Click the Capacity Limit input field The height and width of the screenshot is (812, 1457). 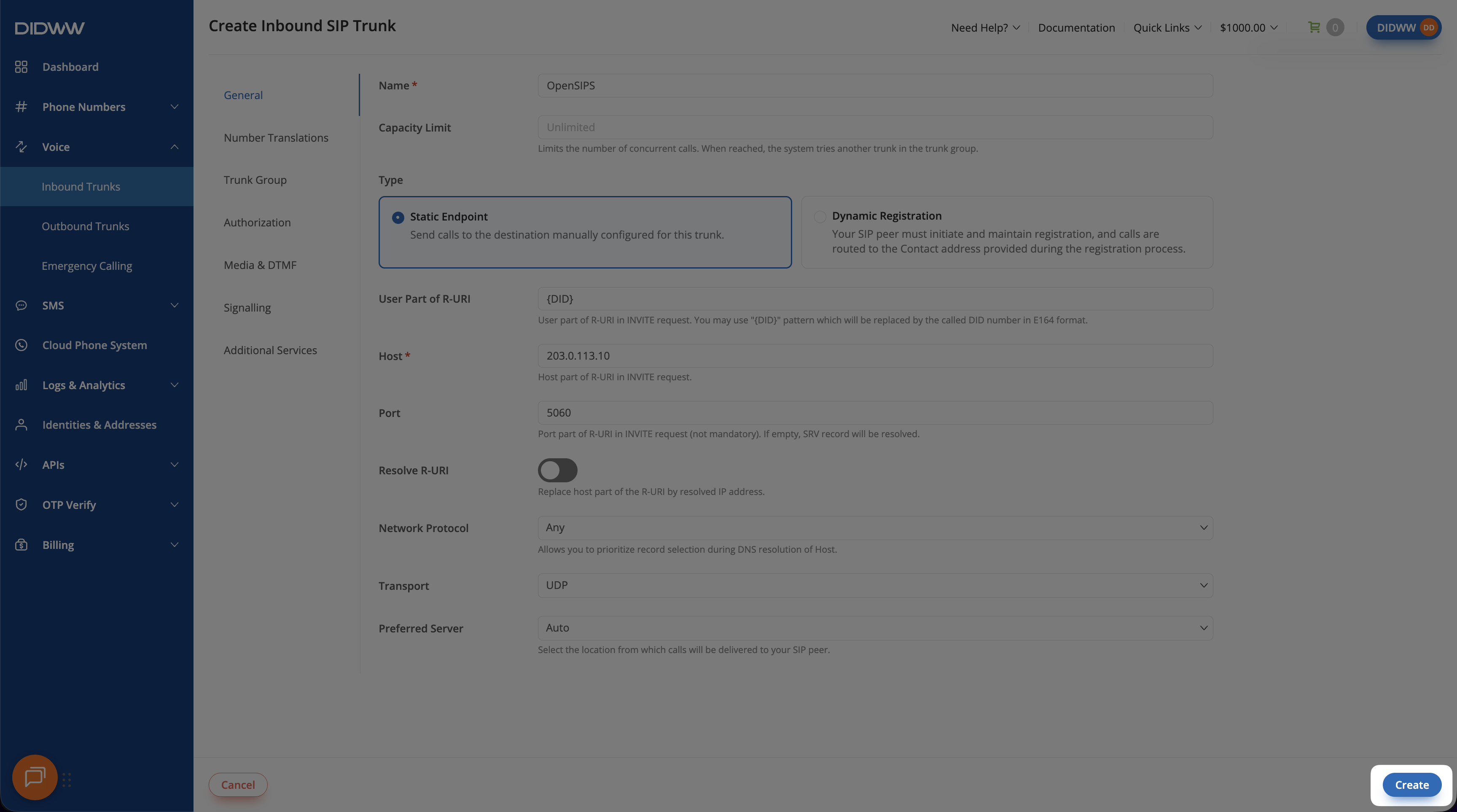click(x=875, y=127)
